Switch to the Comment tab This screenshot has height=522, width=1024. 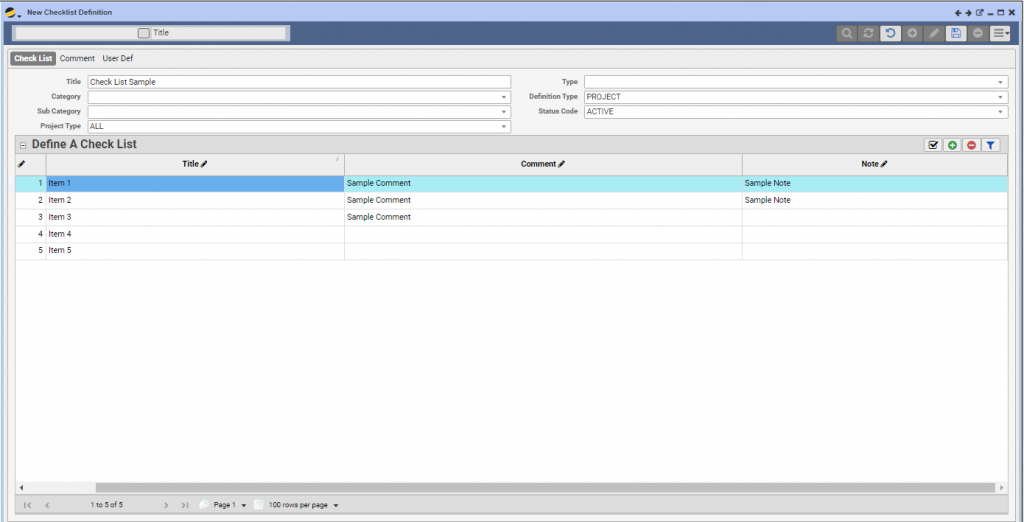(x=77, y=59)
